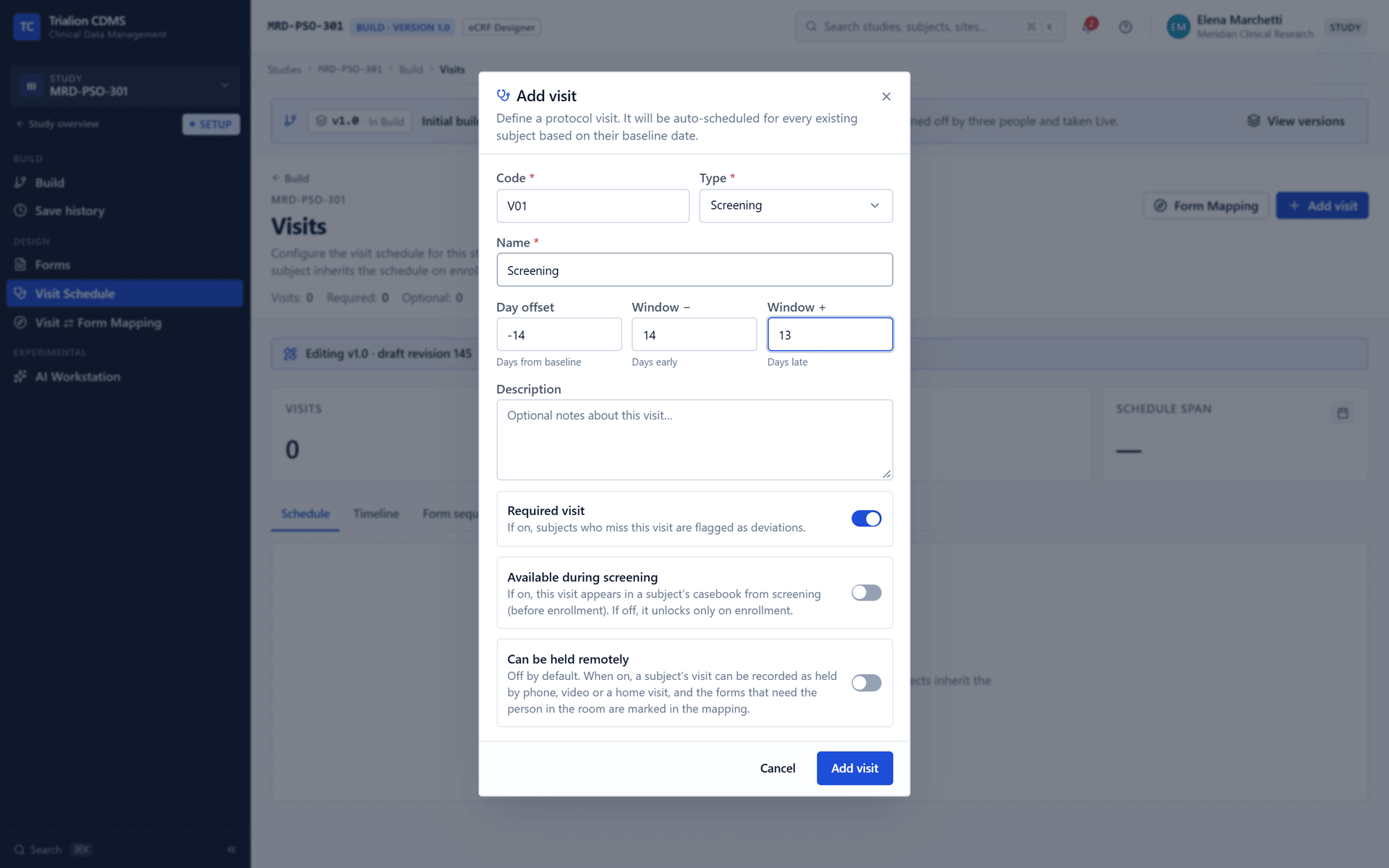Click the Trialion CDMS logo icon
Viewport: 1389px width, 868px height.
(27, 27)
